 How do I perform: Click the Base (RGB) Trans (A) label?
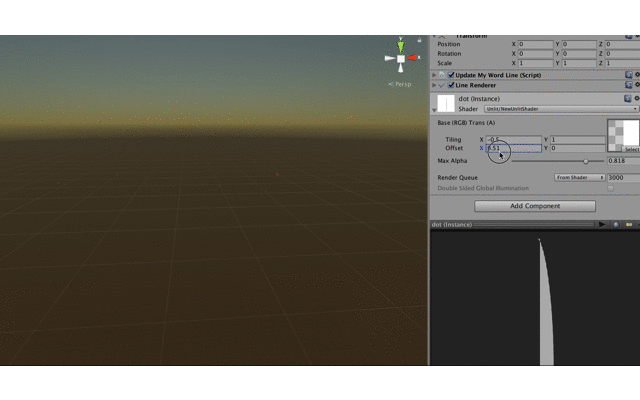pyautogui.click(x=466, y=122)
